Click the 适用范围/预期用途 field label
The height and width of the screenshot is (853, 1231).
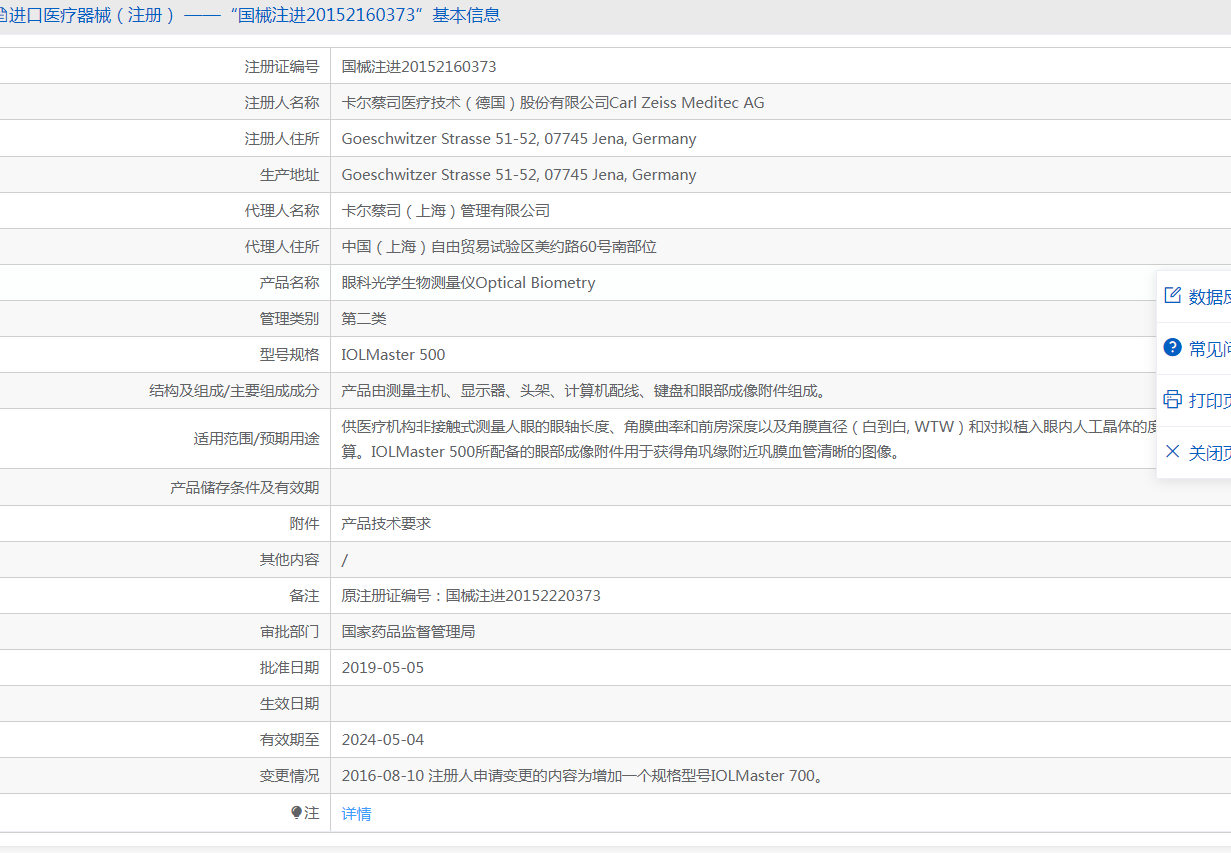coord(256,439)
